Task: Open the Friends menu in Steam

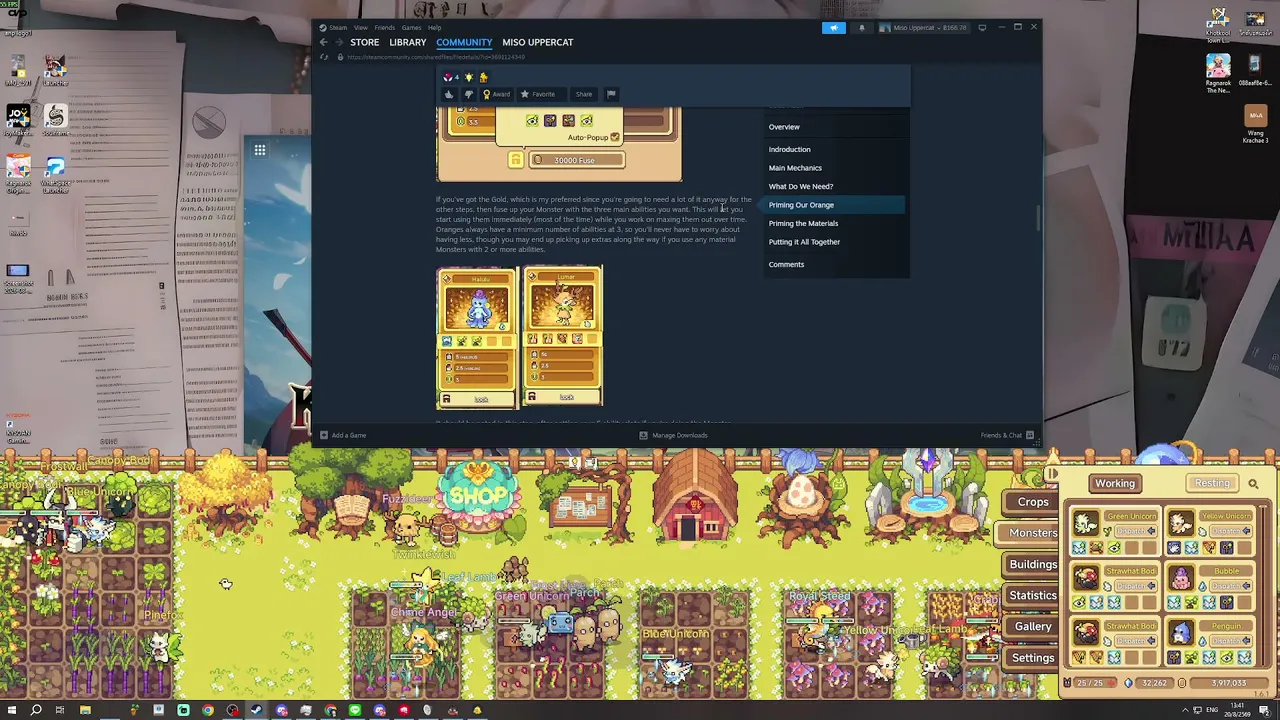Action: point(384,27)
